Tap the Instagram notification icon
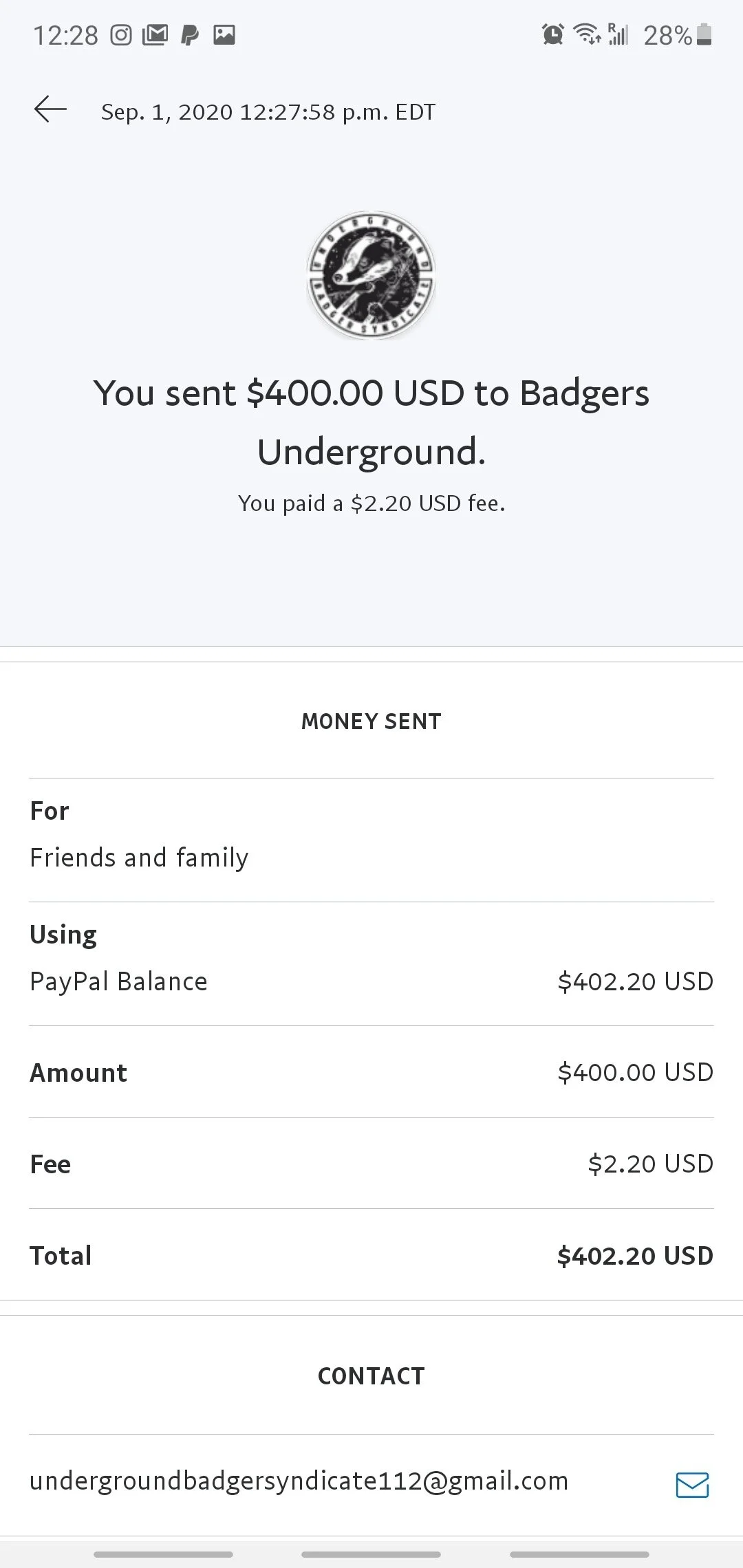Image resolution: width=743 pixels, height=1568 pixels. [x=121, y=35]
